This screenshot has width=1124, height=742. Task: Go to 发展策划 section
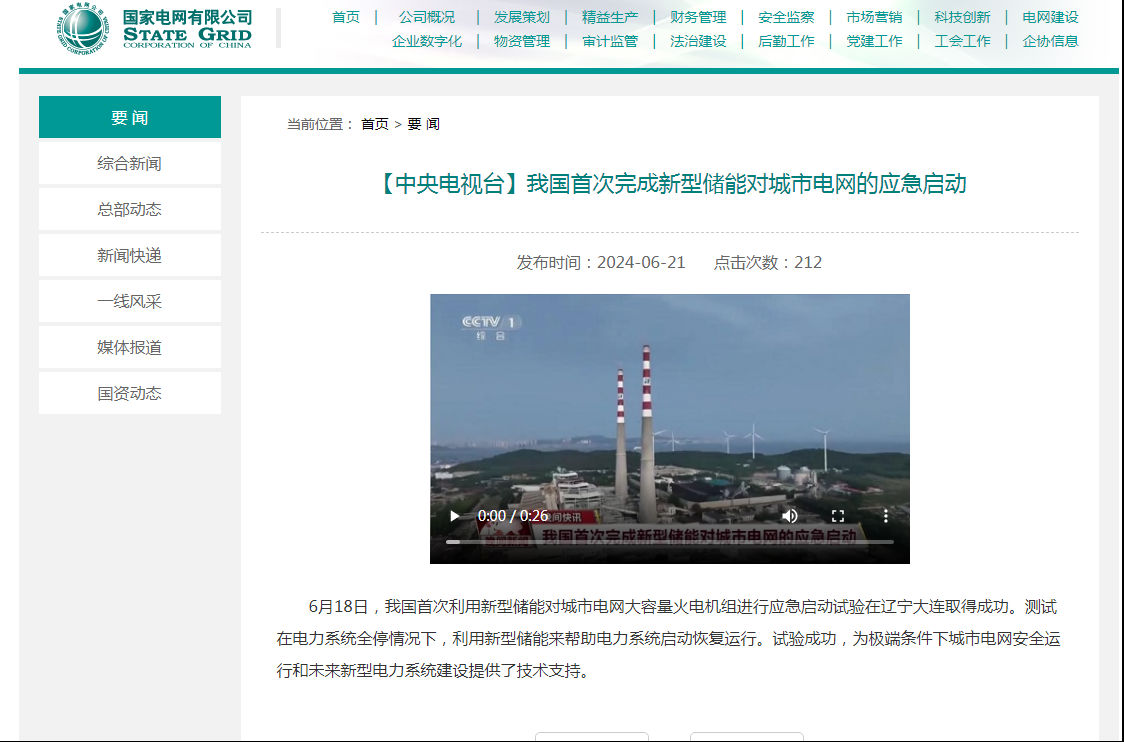522,17
